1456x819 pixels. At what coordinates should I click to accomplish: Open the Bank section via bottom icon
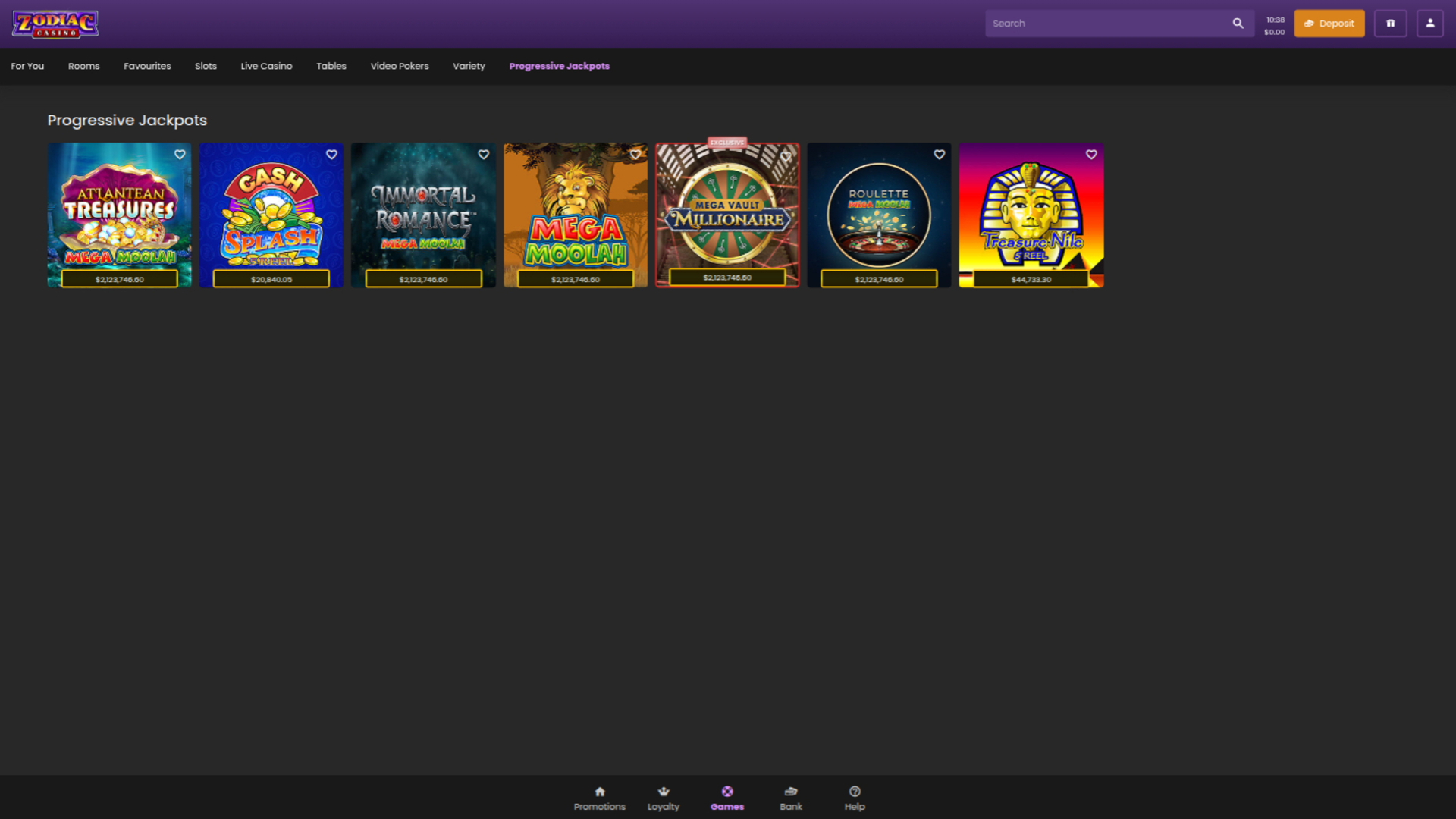[791, 798]
